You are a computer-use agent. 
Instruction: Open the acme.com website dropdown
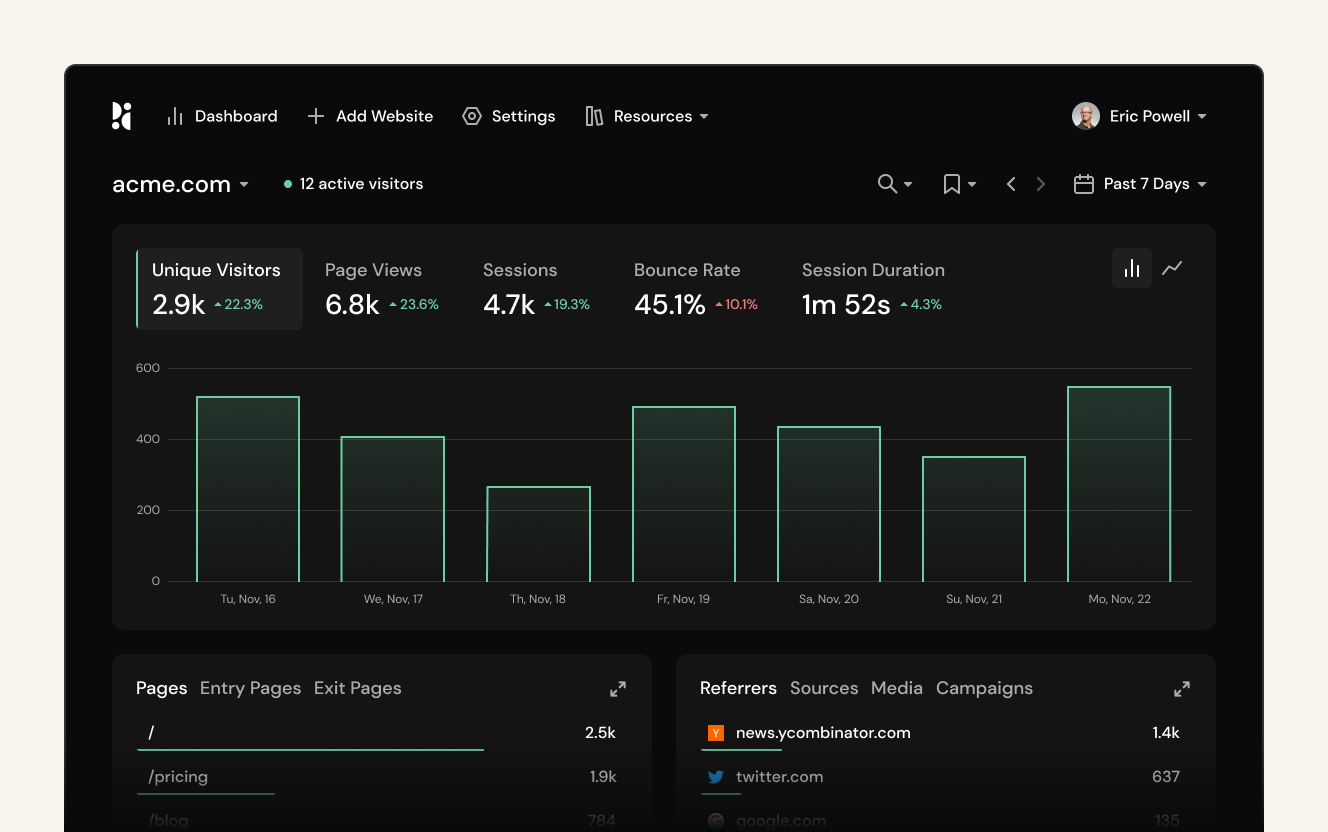[180, 184]
